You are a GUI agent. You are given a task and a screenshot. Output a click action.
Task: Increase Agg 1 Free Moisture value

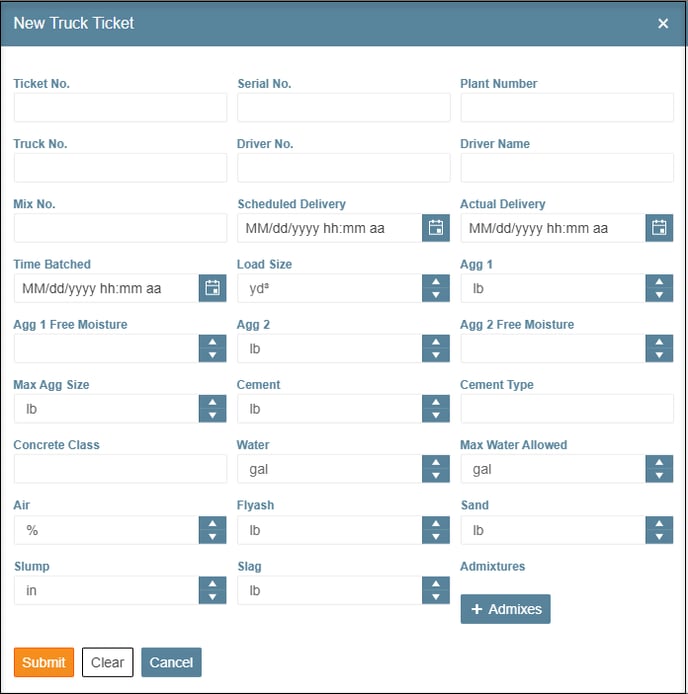[x=213, y=342]
